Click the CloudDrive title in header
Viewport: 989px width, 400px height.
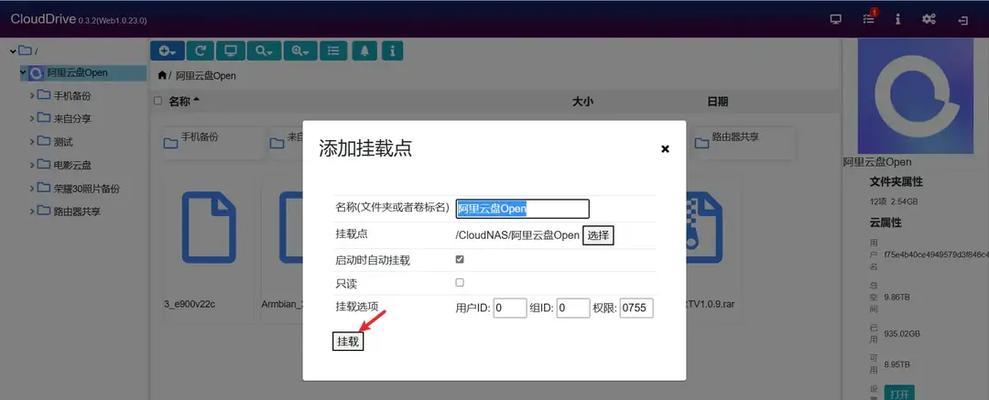[43, 19]
